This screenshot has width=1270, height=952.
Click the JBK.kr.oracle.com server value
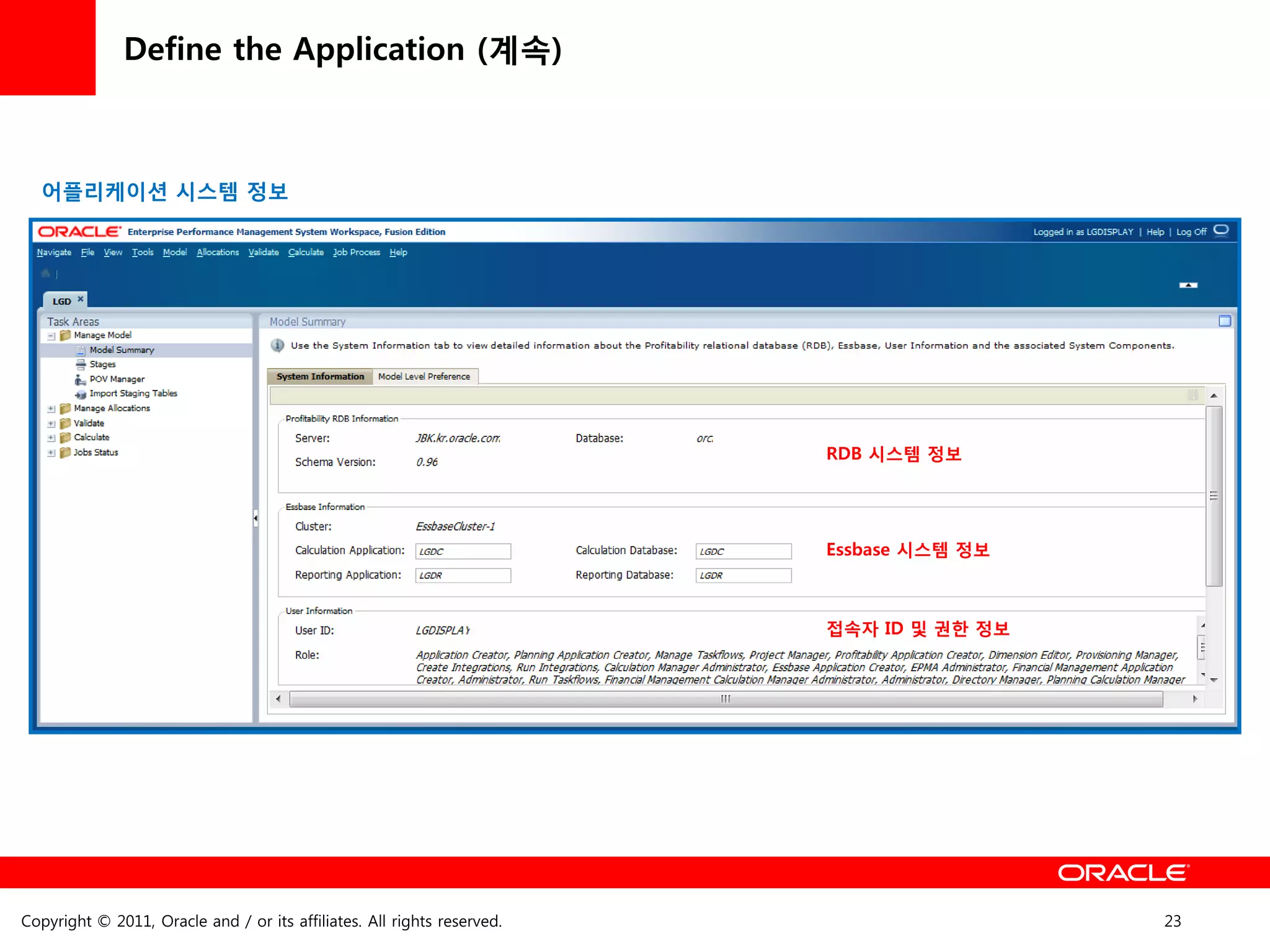point(458,438)
